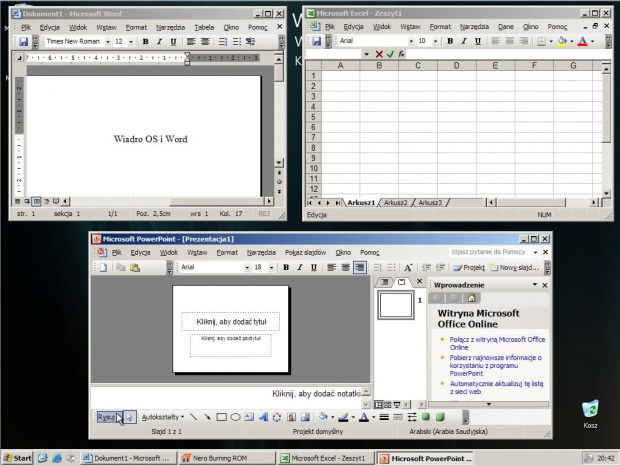Image resolution: width=620 pixels, height=466 pixels.
Task: Select the Oval shape tool in PowerPoint
Action: point(235,417)
